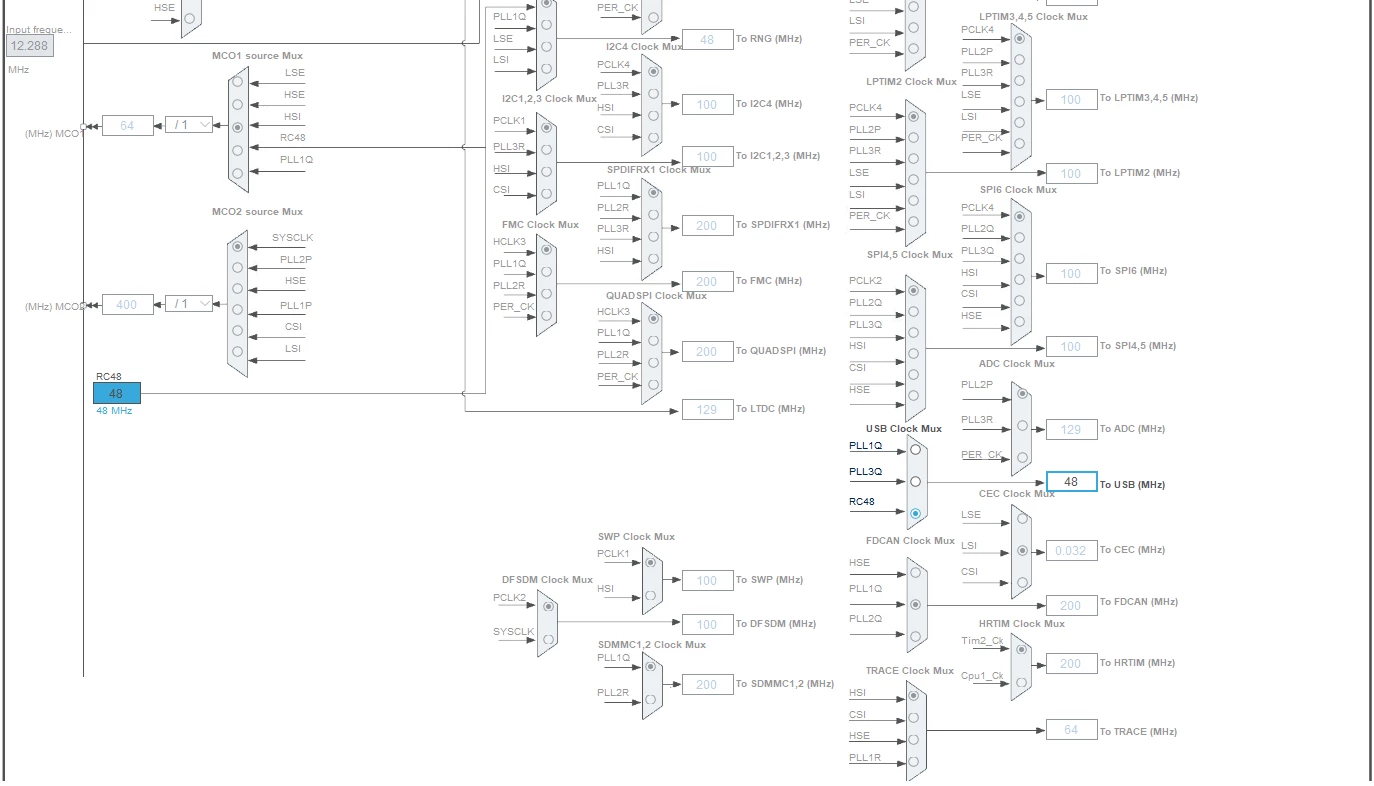
Task: Select PLL1P in MCO2 source Mux
Action: [x=238, y=310]
